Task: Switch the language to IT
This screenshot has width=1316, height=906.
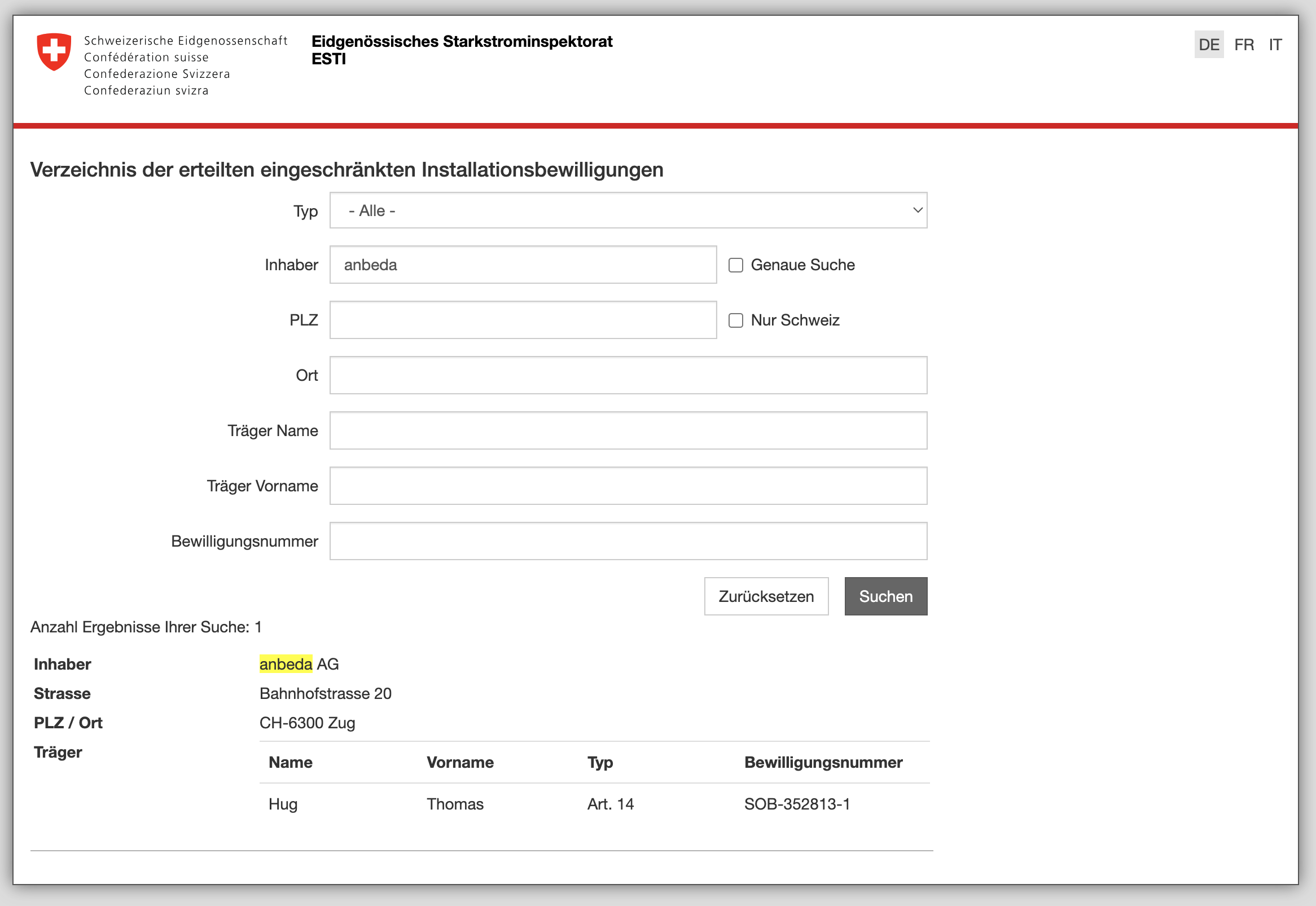Action: pos(1275,45)
